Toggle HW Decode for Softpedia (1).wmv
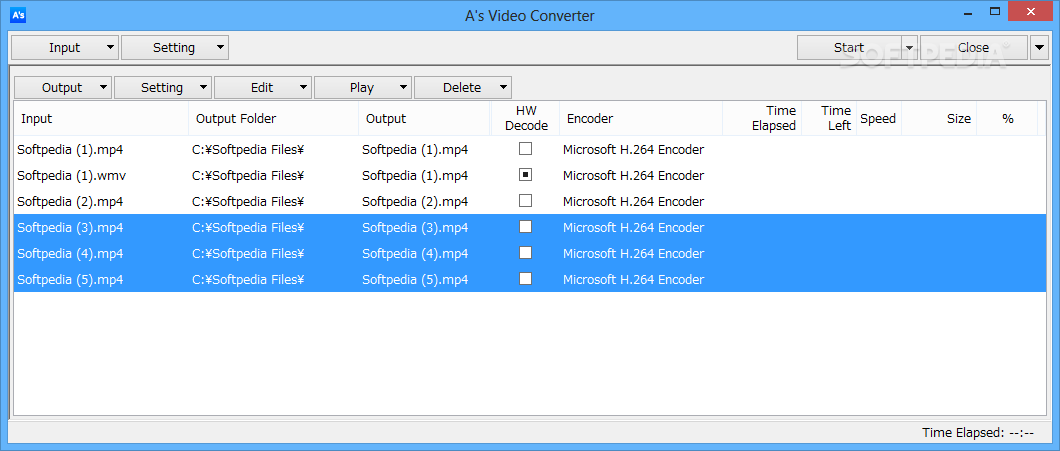 click(x=525, y=174)
